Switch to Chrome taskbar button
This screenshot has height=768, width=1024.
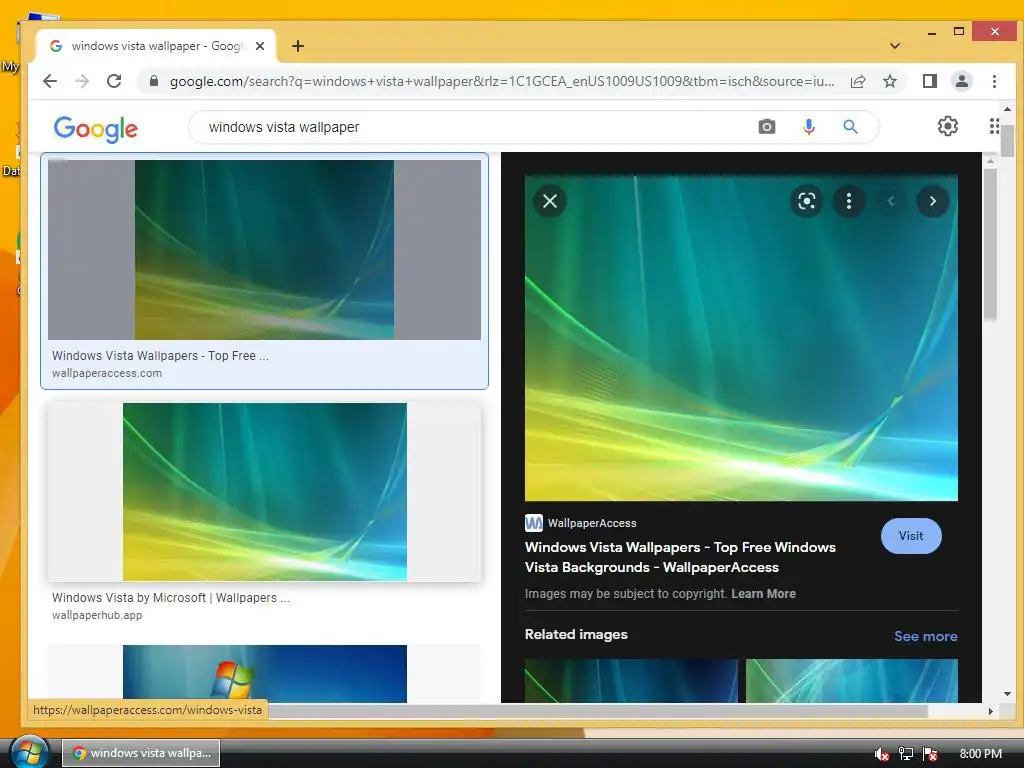[x=141, y=753]
